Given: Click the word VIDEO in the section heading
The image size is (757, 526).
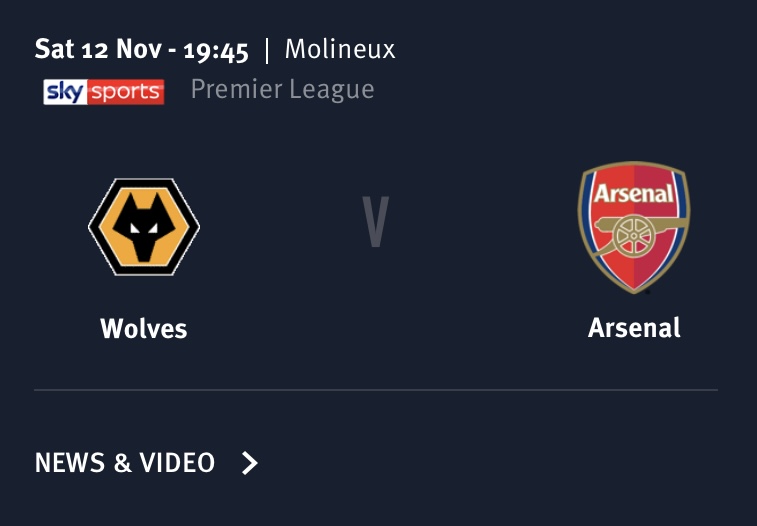Looking at the screenshot, I should [x=177, y=463].
